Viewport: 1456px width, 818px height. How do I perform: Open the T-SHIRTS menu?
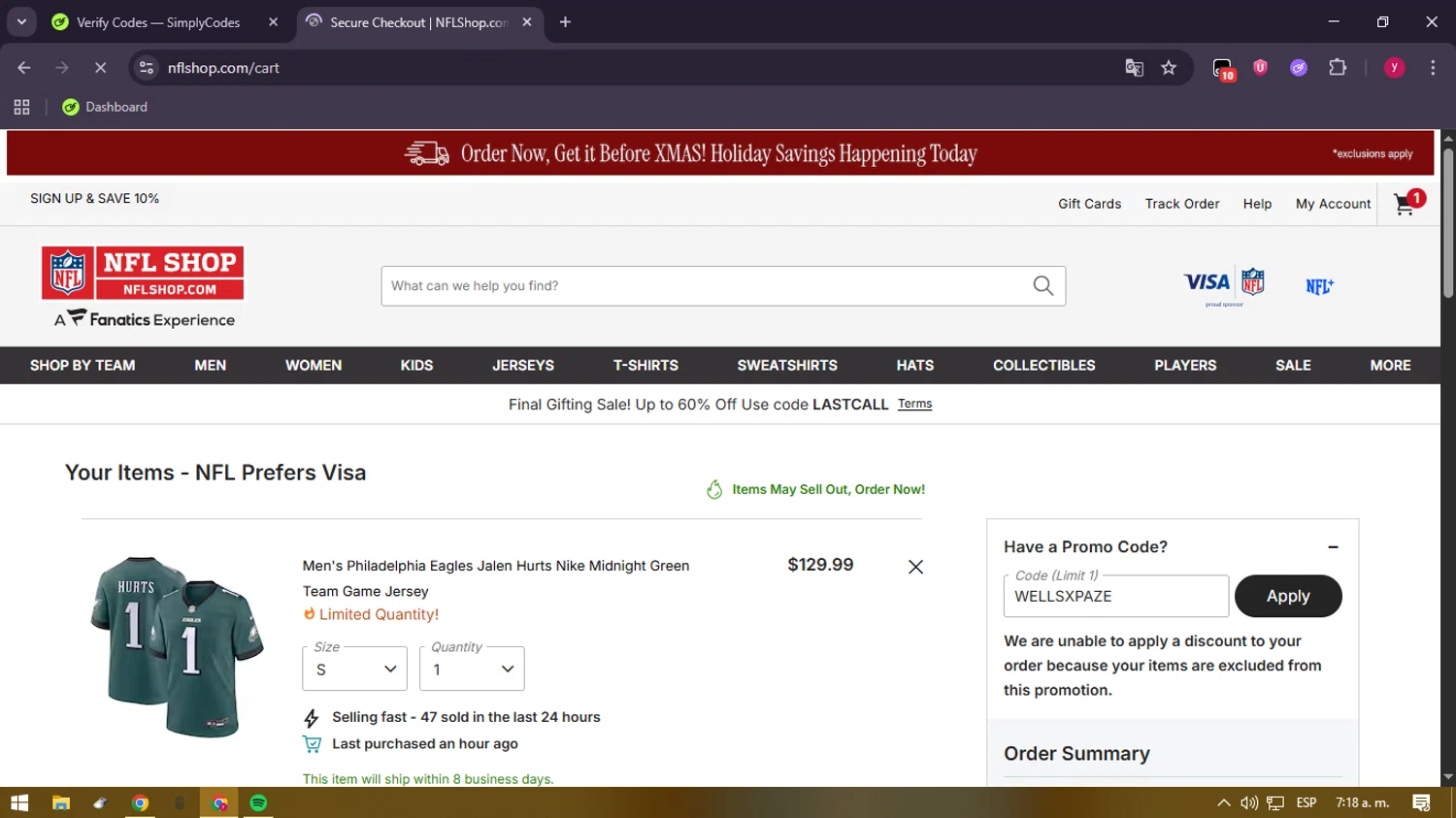645,365
